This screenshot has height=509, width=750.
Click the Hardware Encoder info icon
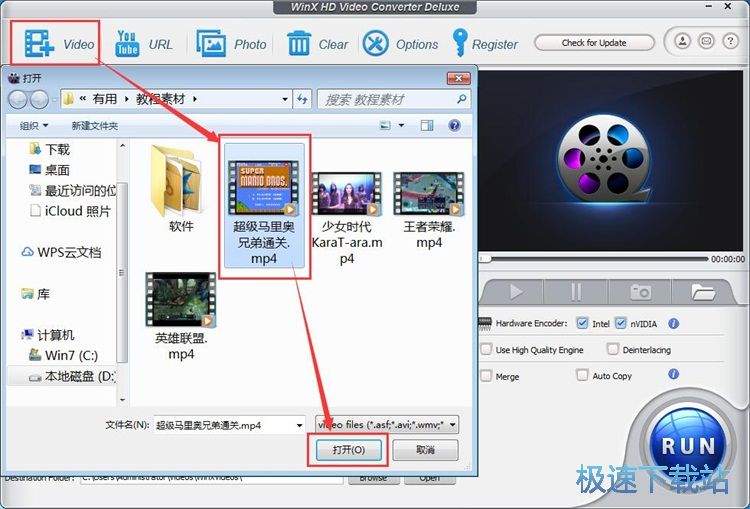click(x=673, y=323)
